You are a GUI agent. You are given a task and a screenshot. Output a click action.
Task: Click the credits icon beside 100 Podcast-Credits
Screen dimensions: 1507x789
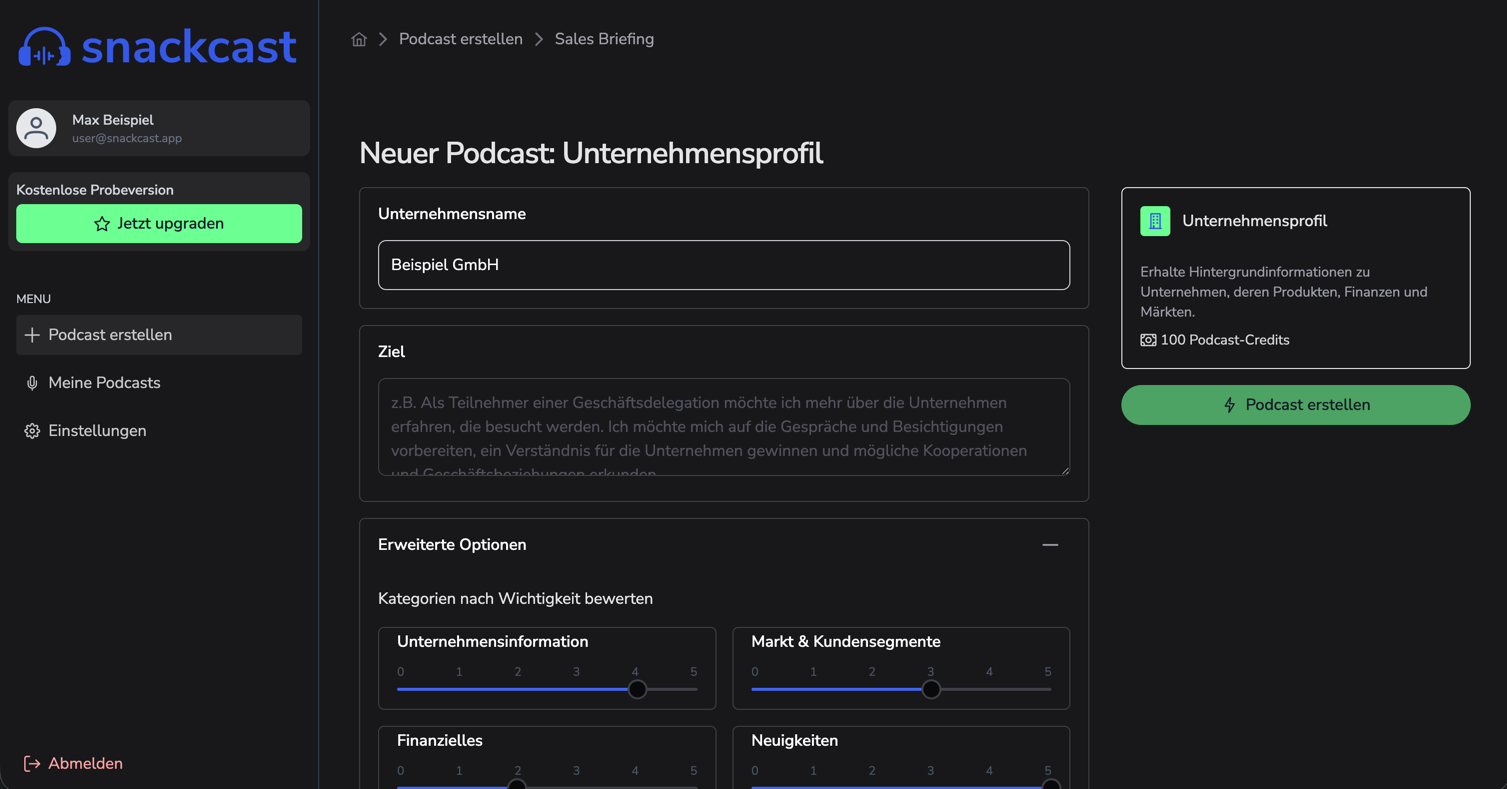pyautogui.click(x=1147, y=339)
